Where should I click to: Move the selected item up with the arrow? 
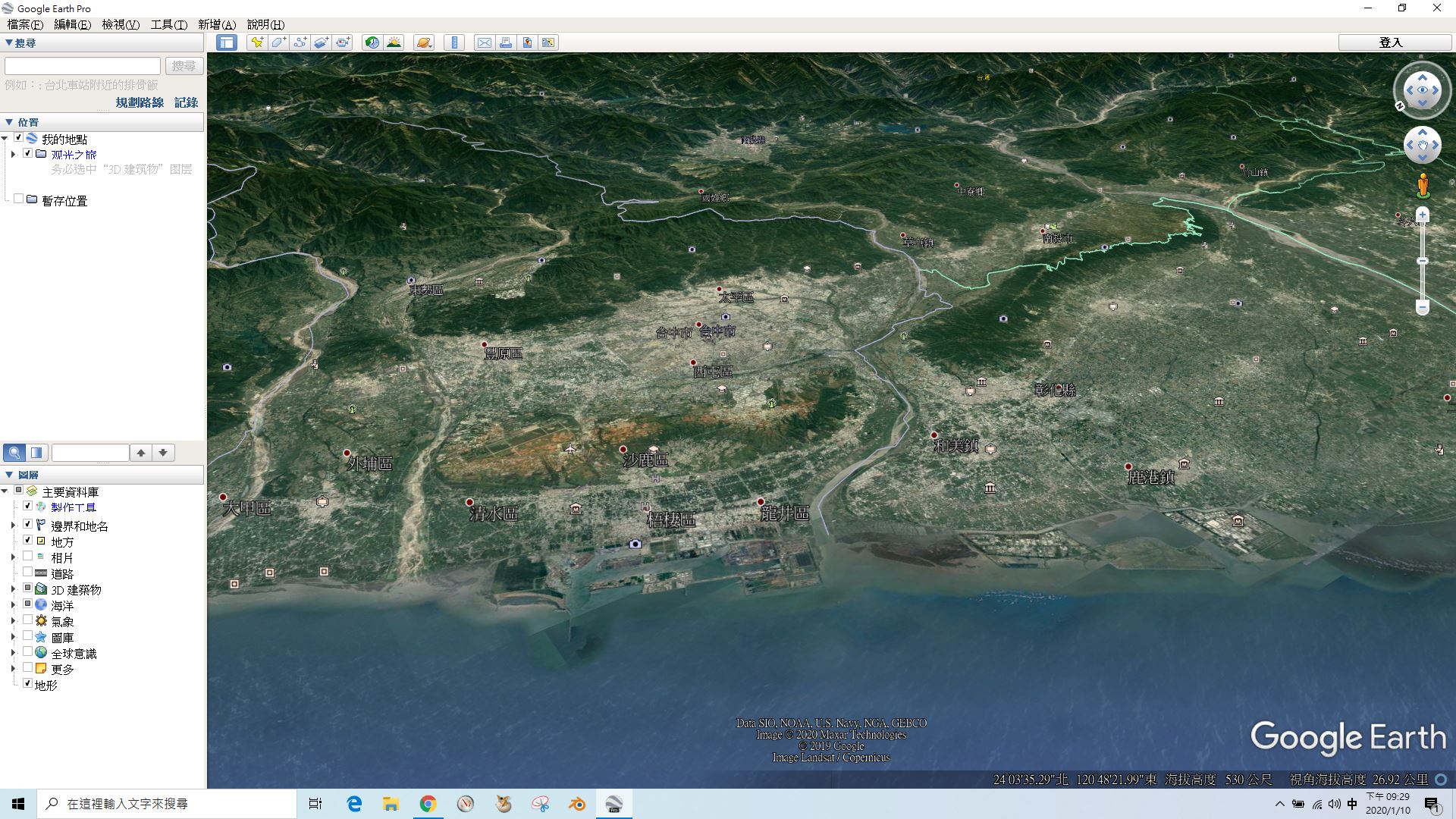[x=141, y=453]
